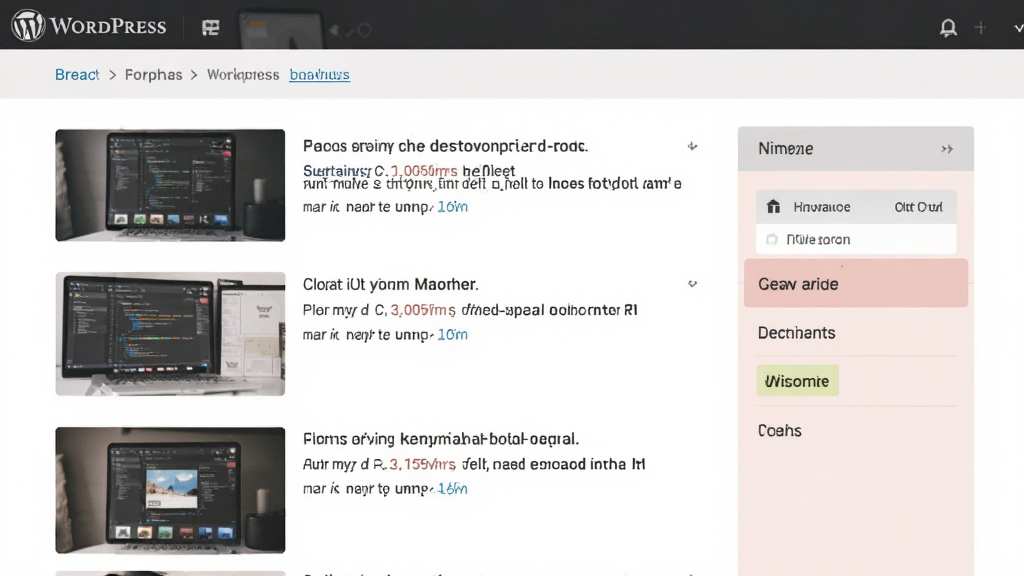
Task: Click the arrow icon beside the first post title
Action: pyautogui.click(x=692, y=146)
